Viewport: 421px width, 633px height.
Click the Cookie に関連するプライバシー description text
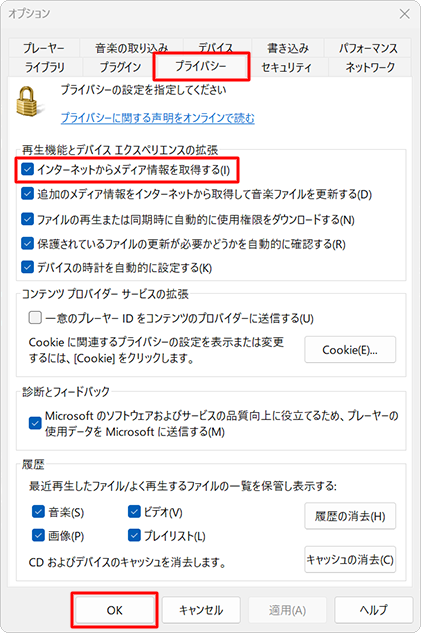tap(156, 350)
